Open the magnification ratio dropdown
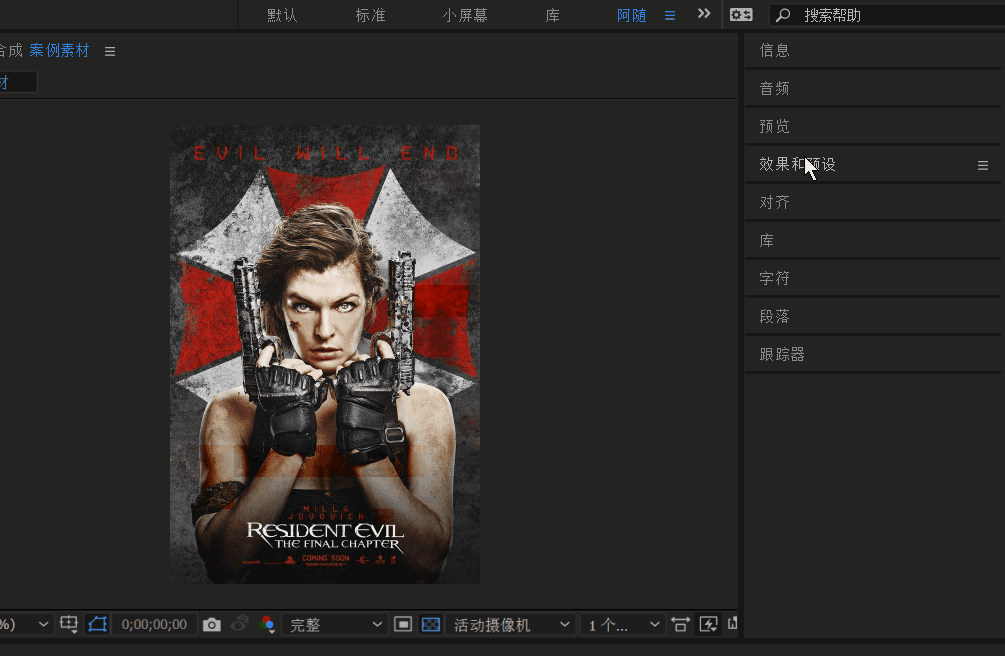 point(25,624)
